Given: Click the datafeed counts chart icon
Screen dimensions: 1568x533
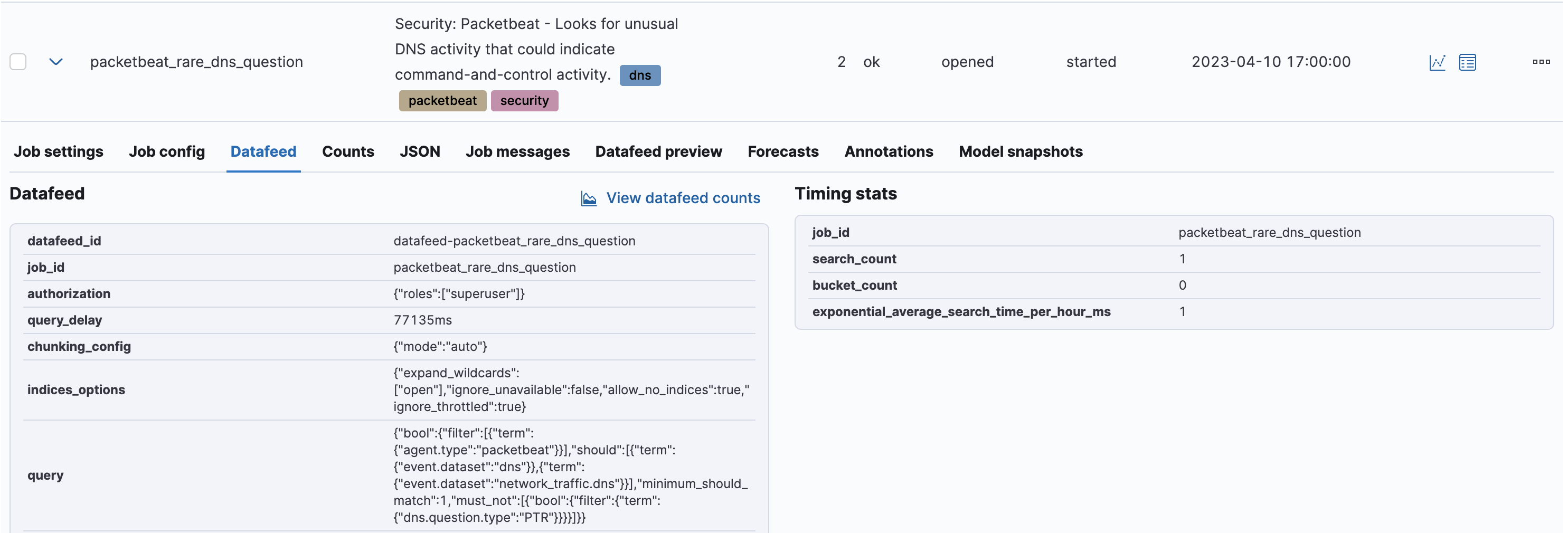Looking at the screenshot, I should tap(589, 198).
